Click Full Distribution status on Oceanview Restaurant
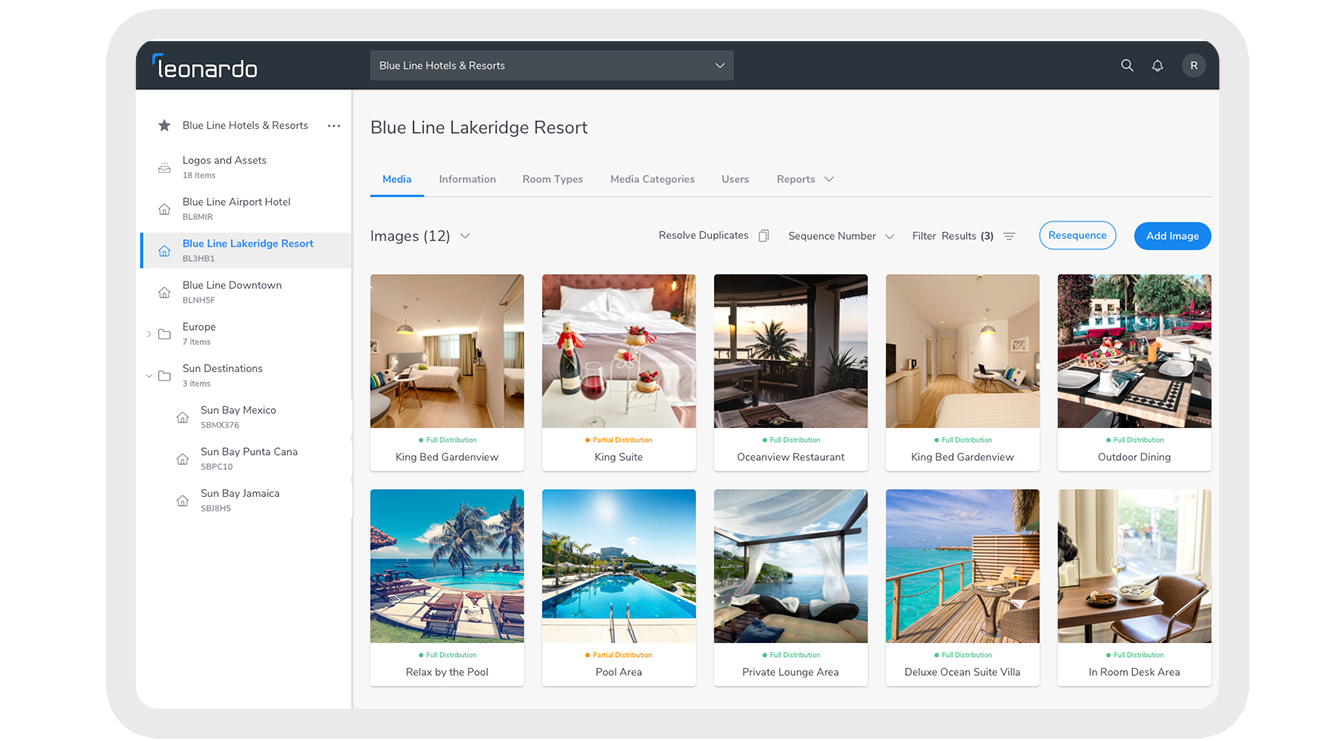The height and width of the screenshot is (741, 1342). pos(791,440)
